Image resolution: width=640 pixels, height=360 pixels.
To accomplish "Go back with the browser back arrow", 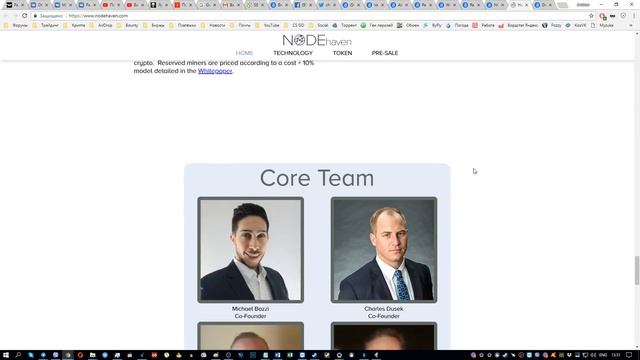I will coord(6,16).
